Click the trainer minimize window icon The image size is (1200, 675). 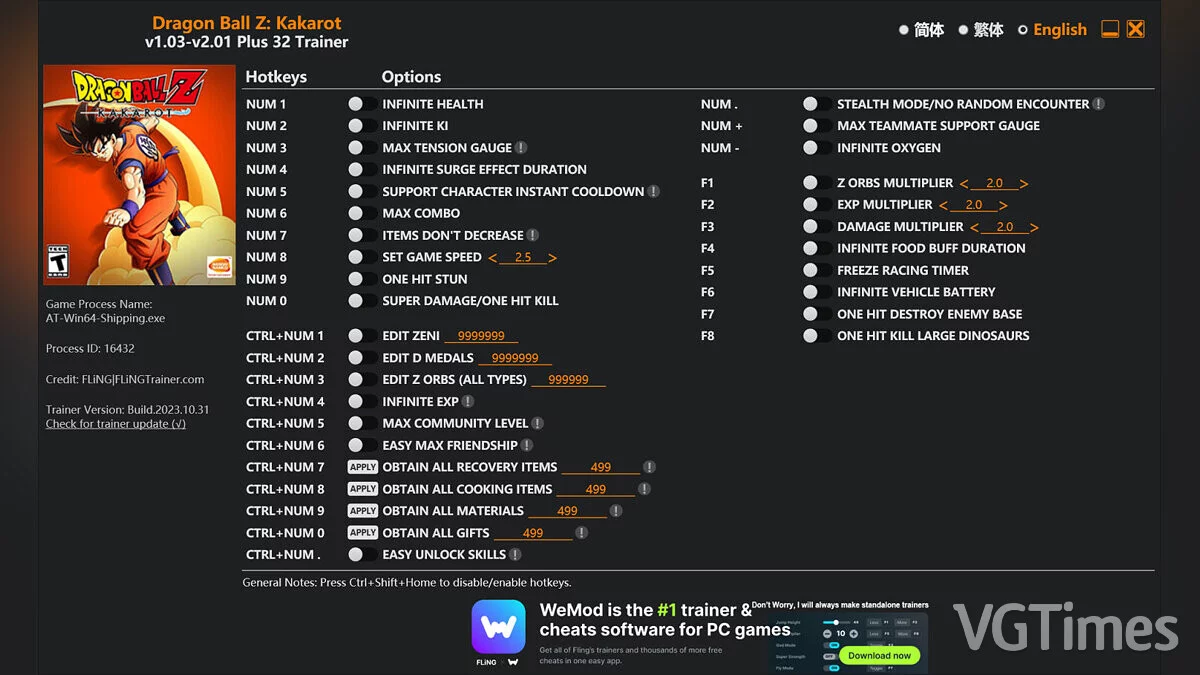click(1110, 29)
